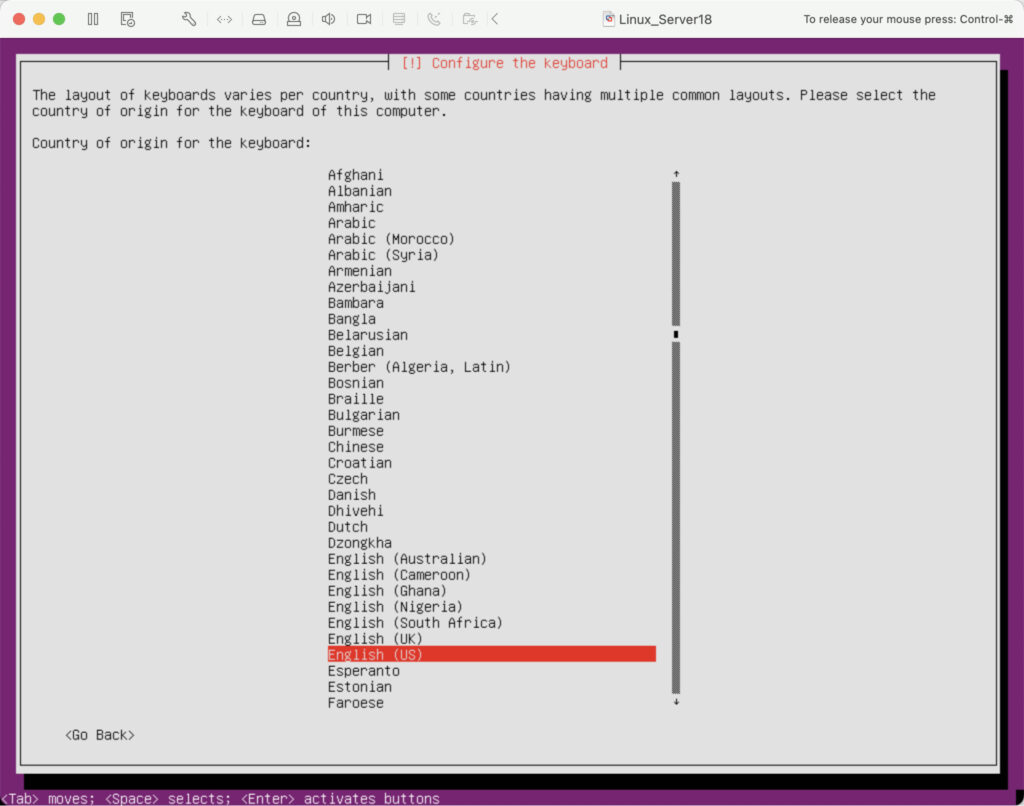Click the network adapter arrows icon
This screenshot has width=1024, height=806.
click(x=224, y=19)
